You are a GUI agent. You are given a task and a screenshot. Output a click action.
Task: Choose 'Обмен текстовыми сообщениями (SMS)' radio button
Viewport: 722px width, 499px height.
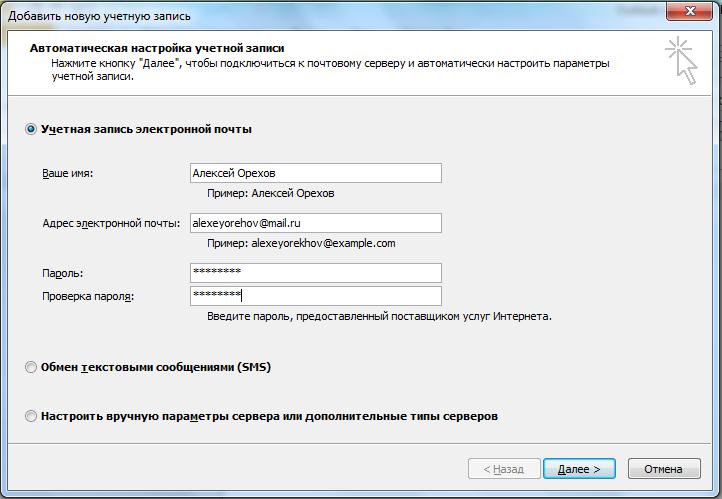(x=32, y=367)
